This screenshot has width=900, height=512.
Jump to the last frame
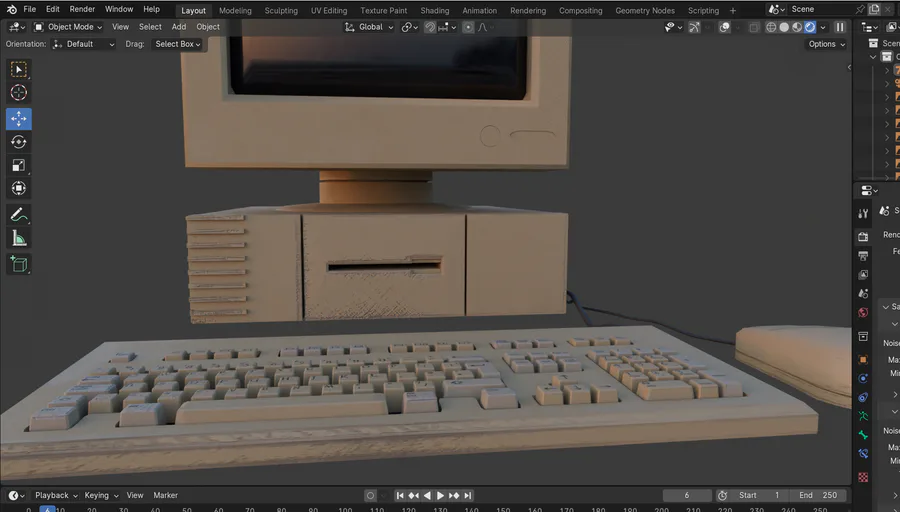[468, 495]
